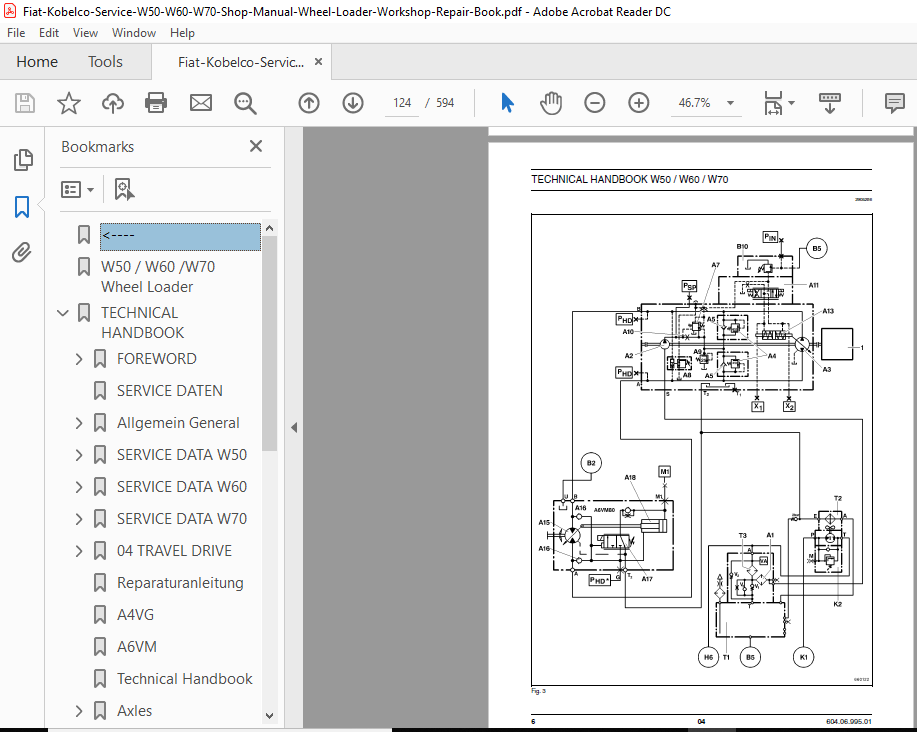917x732 pixels.
Task: Close the Fiat-Kobelco document tab
Action: 318,61
